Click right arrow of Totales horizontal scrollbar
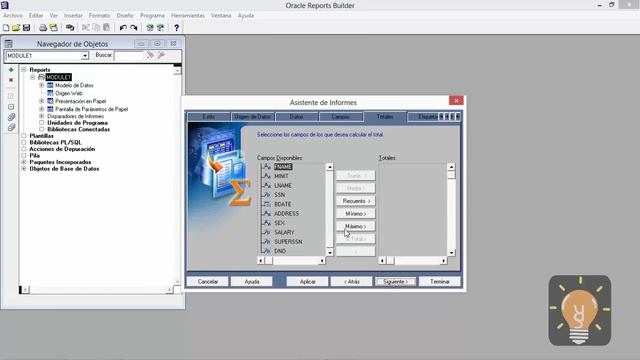The width and height of the screenshot is (640, 360). pos(443,260)
